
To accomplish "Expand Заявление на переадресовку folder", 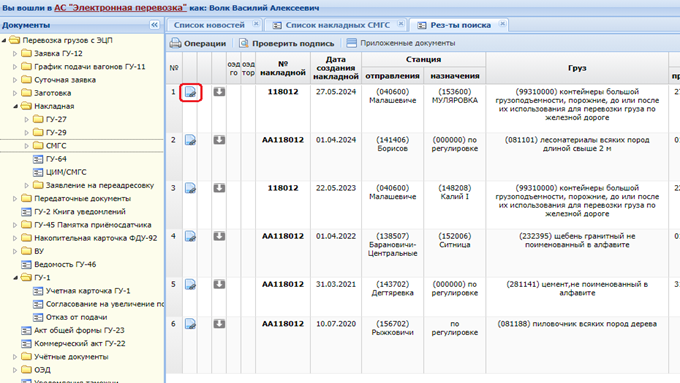I will [x=26, y=186].
